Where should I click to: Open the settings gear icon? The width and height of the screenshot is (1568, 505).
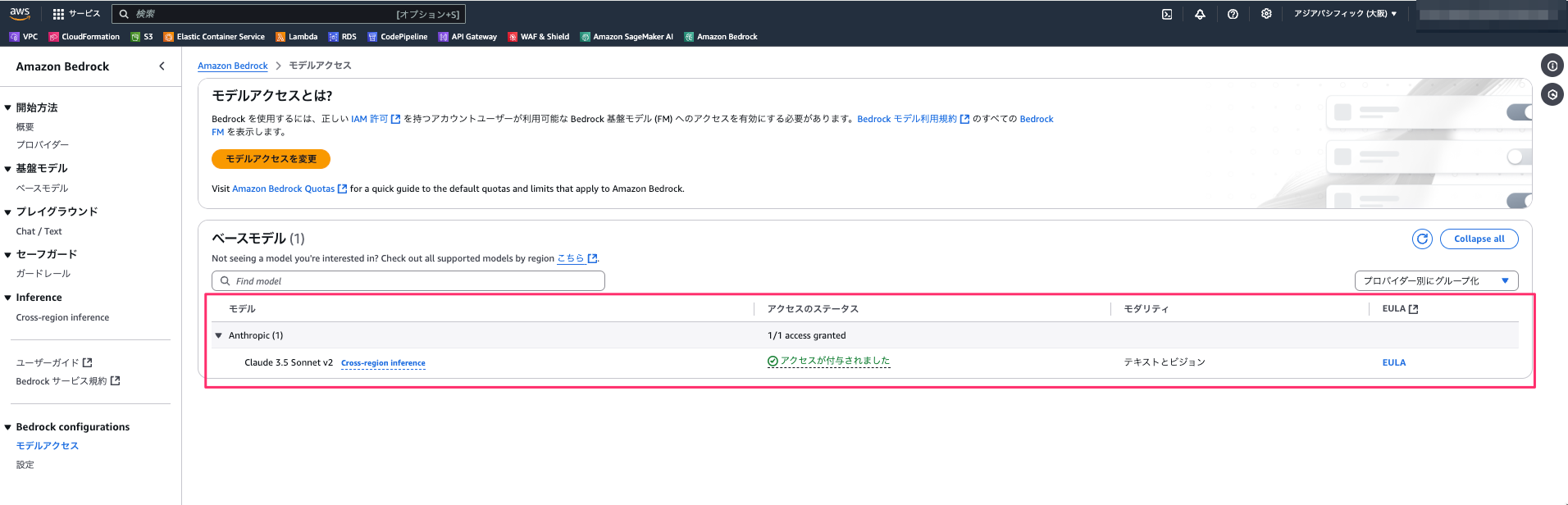1266,14
